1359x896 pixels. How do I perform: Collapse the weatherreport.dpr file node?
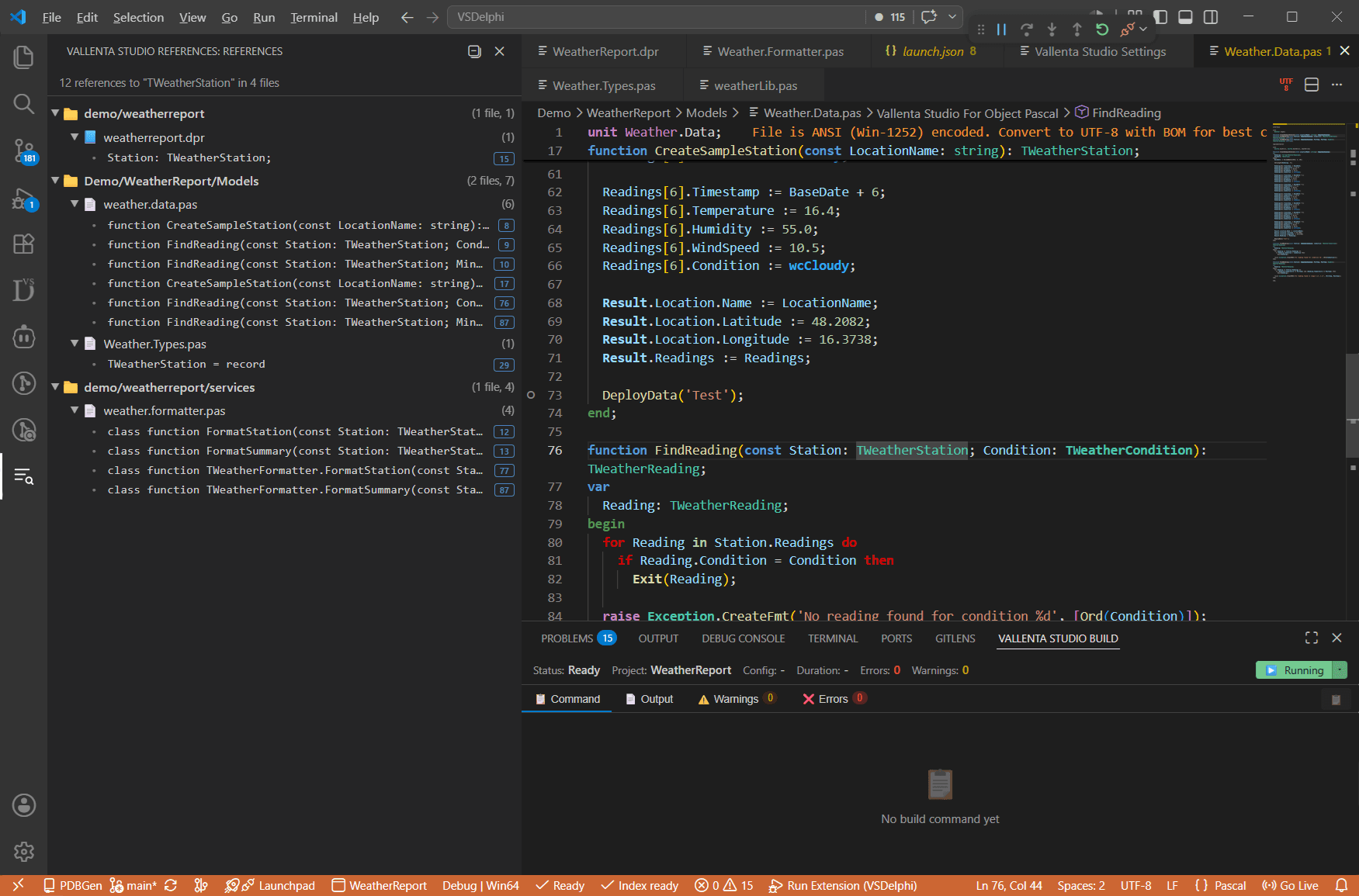(75, 137)
